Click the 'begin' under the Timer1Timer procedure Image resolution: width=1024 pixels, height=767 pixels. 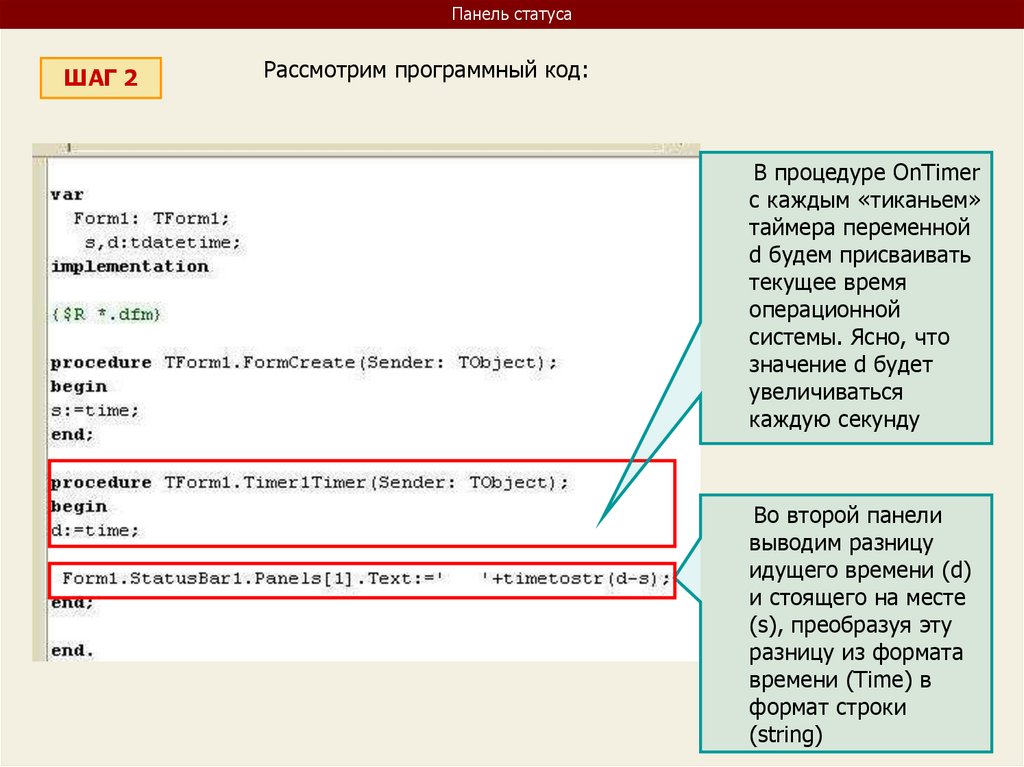[78, 506]
